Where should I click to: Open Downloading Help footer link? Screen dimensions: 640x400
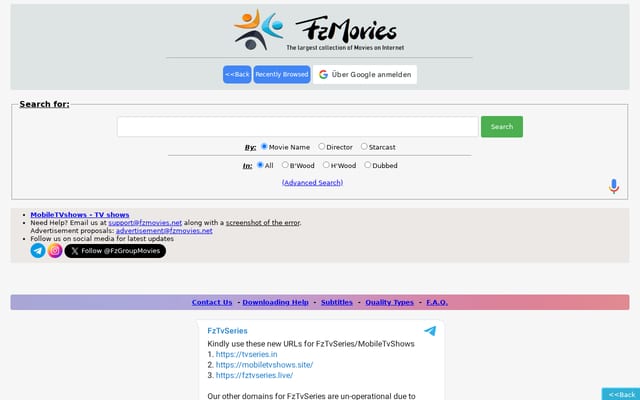pos(276,302)
